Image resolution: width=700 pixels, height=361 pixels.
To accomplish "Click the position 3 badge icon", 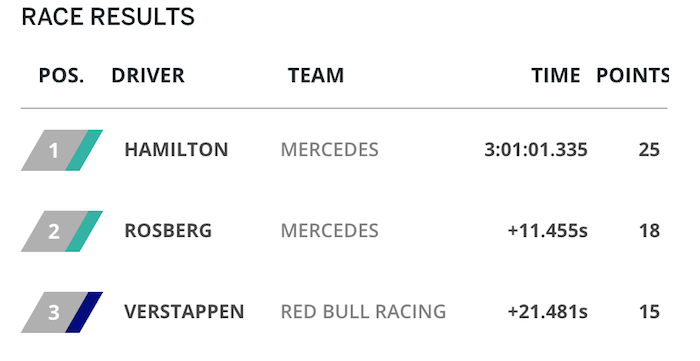I will pos(62,312).
